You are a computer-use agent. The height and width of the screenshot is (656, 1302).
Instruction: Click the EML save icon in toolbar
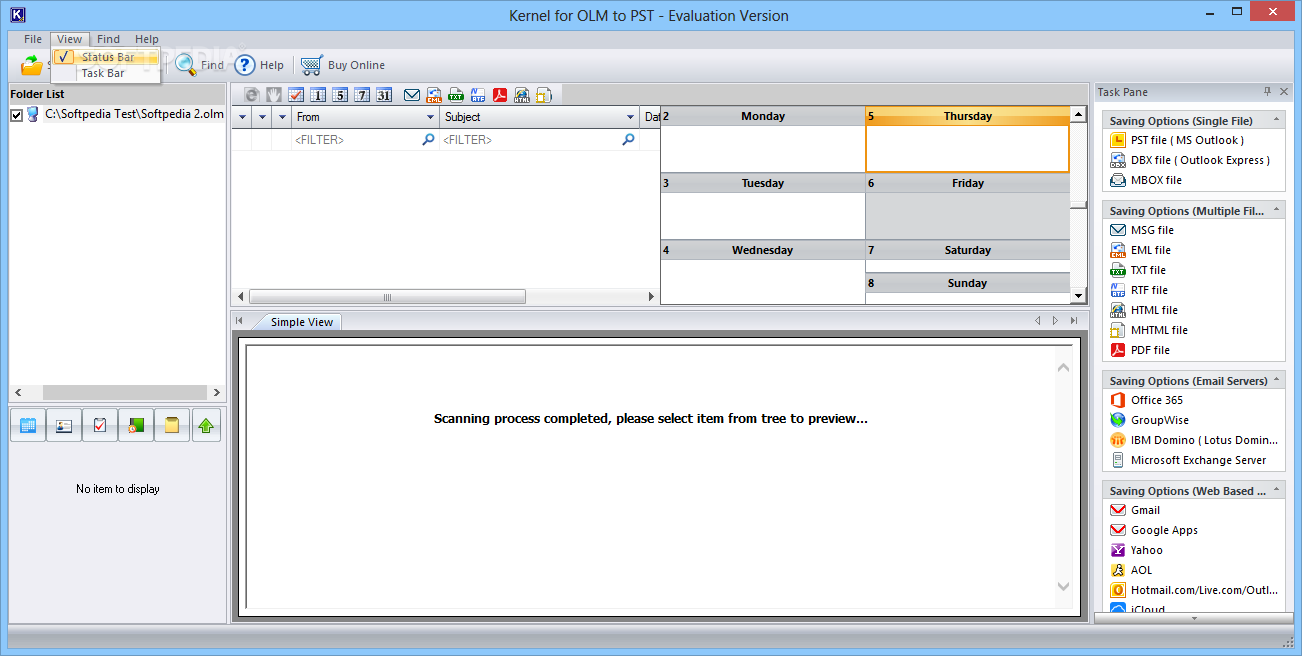(434, 95)
